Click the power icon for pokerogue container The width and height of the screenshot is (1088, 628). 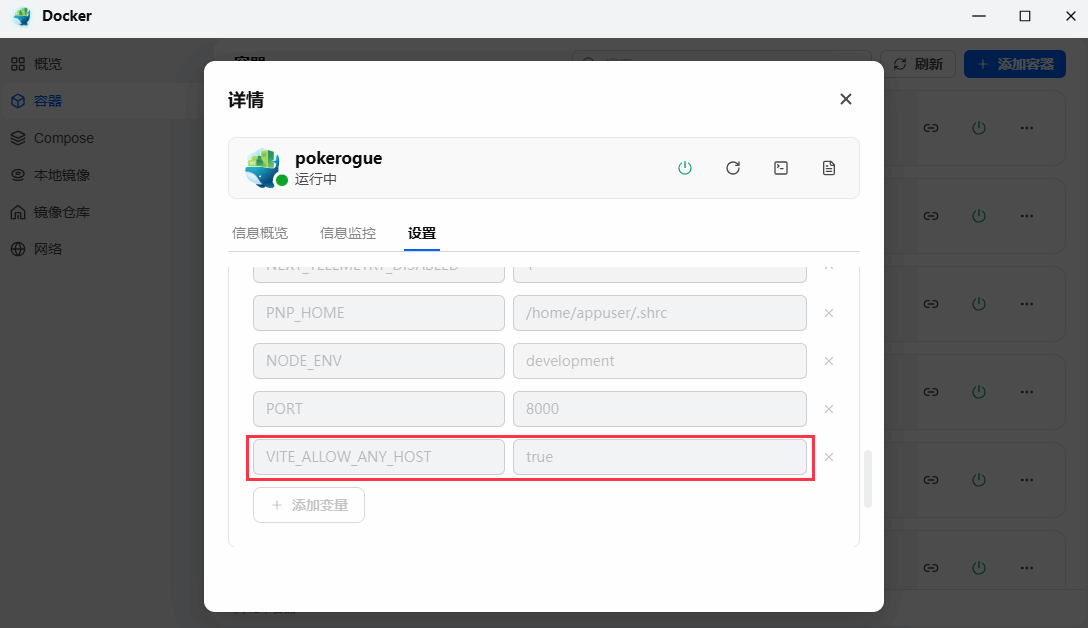tap(685, 168)
